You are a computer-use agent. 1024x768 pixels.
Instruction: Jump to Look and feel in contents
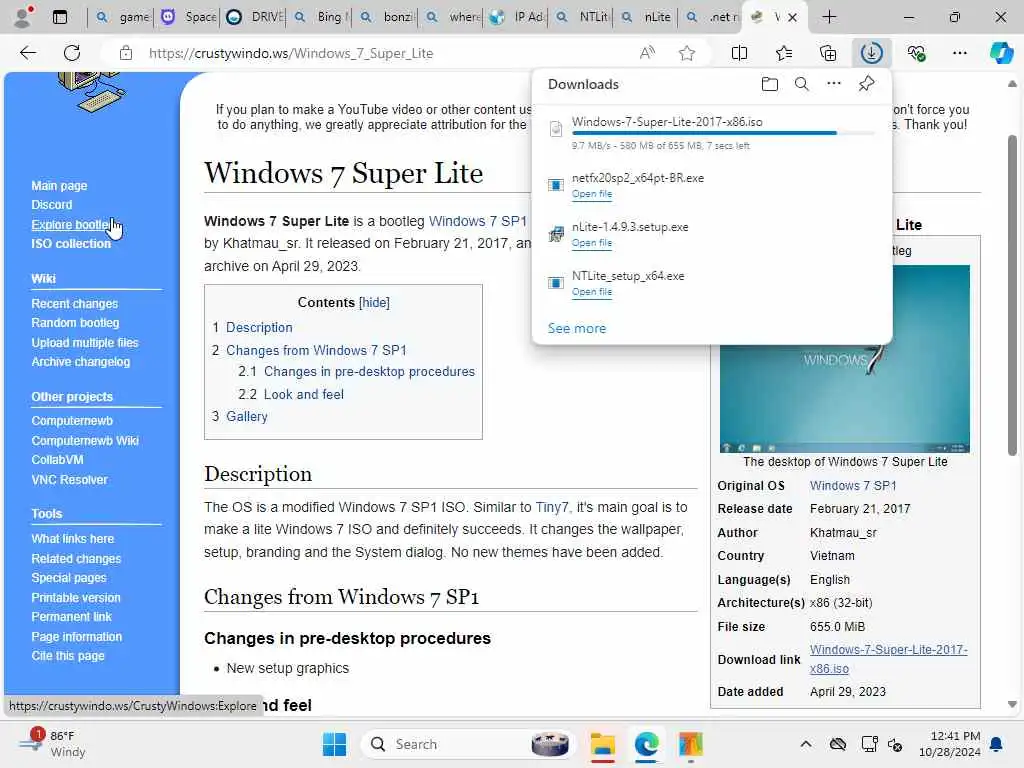(x=303, y=394)
